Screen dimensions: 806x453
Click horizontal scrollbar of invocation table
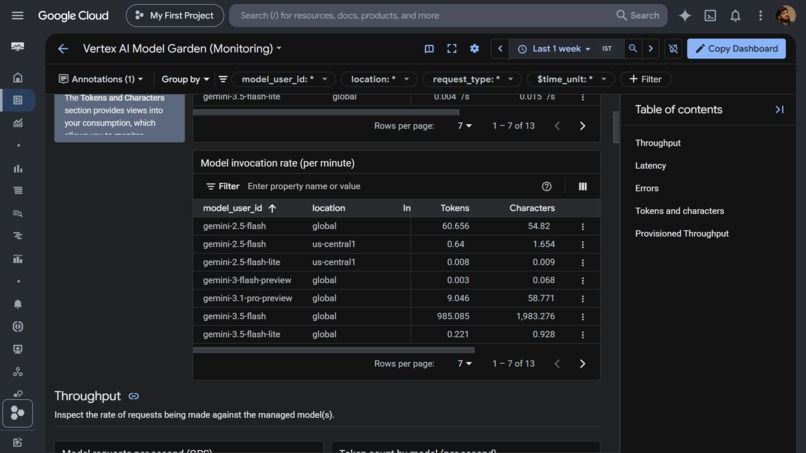pos(334,350)
